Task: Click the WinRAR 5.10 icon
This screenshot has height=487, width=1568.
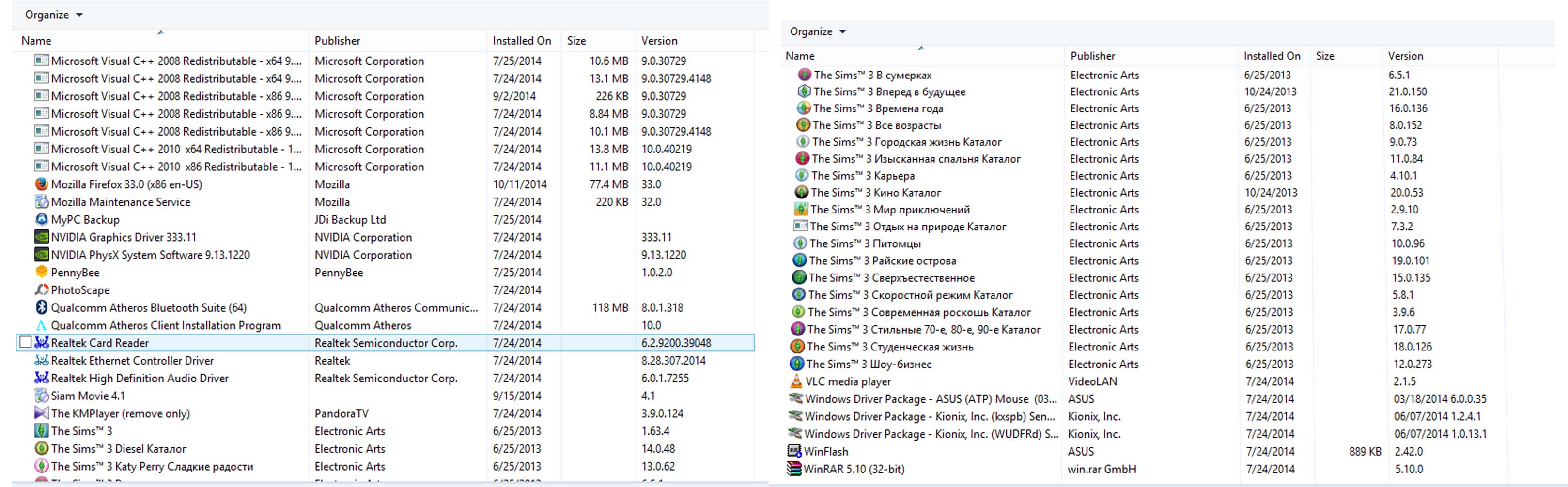Action: 794,469
